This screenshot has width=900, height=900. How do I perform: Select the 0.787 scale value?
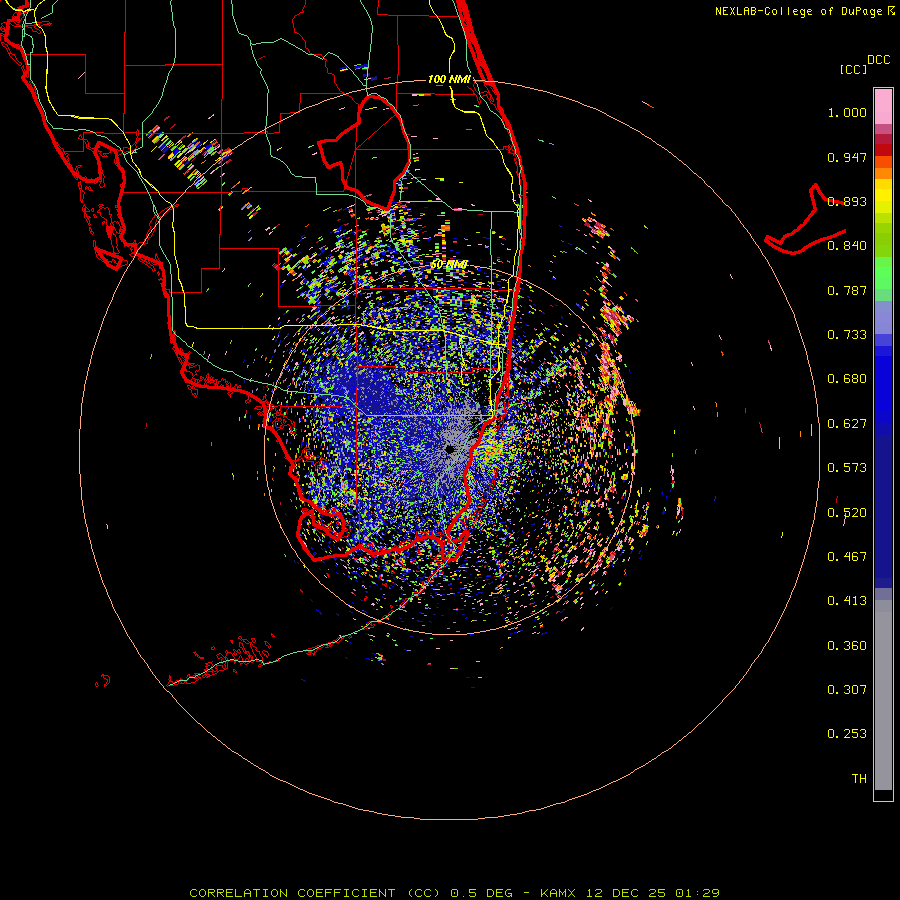click(x=847, y=290)
